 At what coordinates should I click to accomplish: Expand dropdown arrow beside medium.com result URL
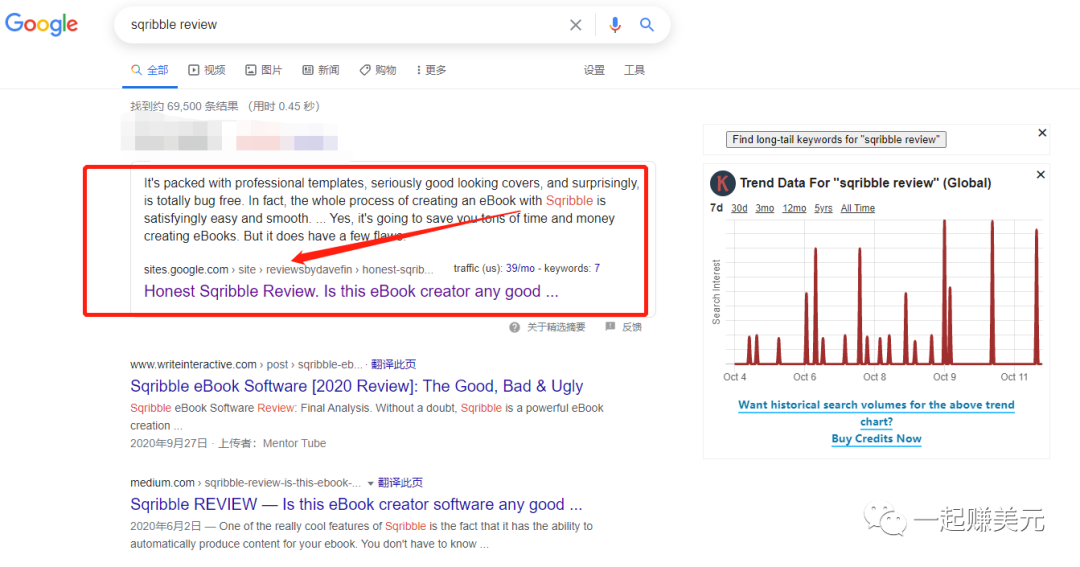tap(371, 484)
